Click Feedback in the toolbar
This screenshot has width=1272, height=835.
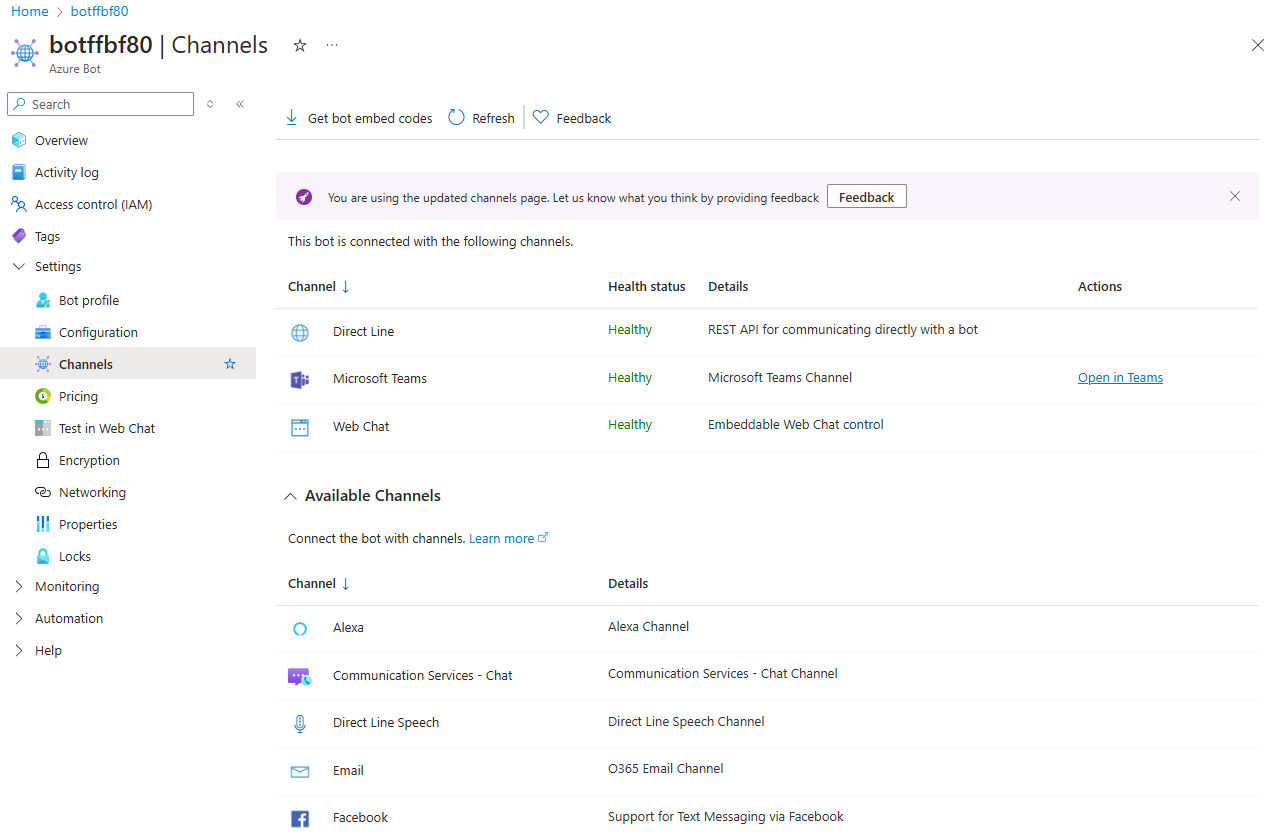[572, 118]
